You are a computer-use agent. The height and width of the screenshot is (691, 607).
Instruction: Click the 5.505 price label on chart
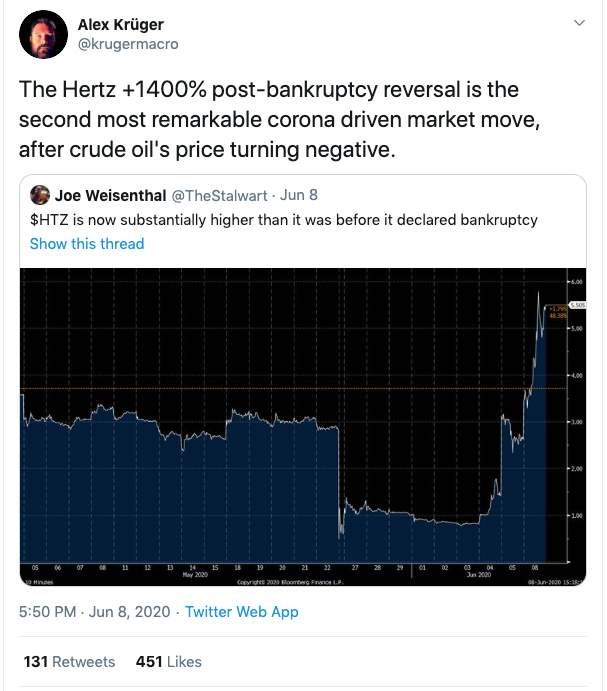coord(578,305)
